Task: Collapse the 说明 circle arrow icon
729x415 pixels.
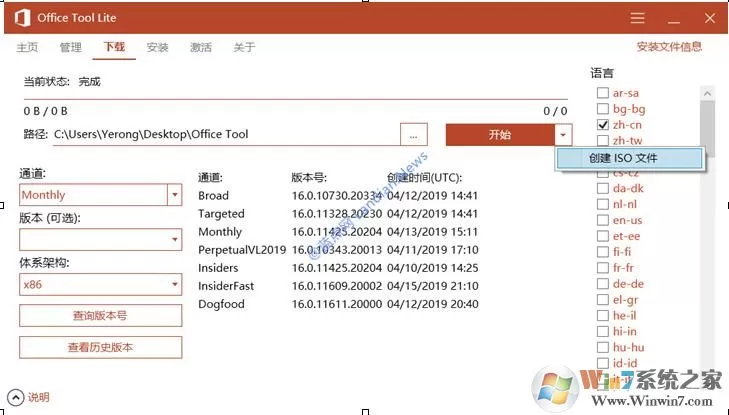Action: 16,398
